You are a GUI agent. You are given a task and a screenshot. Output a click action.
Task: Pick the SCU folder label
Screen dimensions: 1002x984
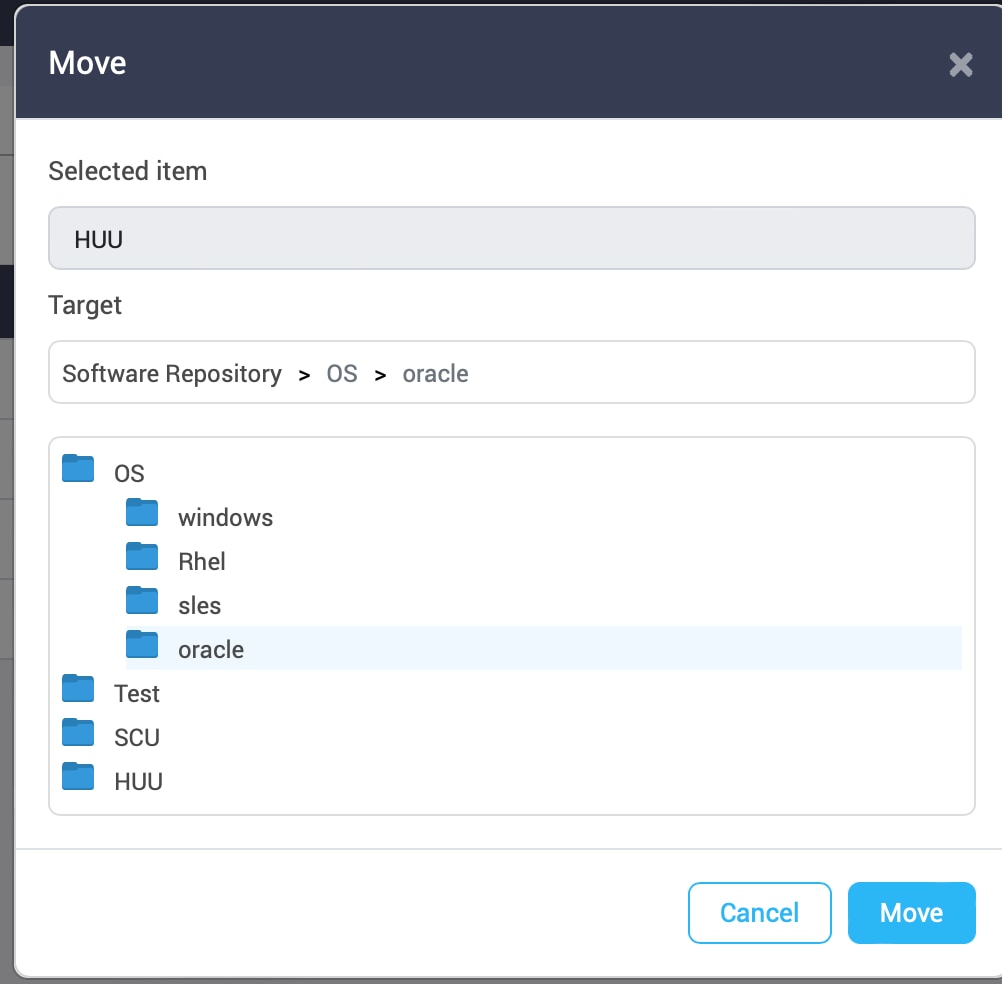pyautogui.click(x=137, y=738)
